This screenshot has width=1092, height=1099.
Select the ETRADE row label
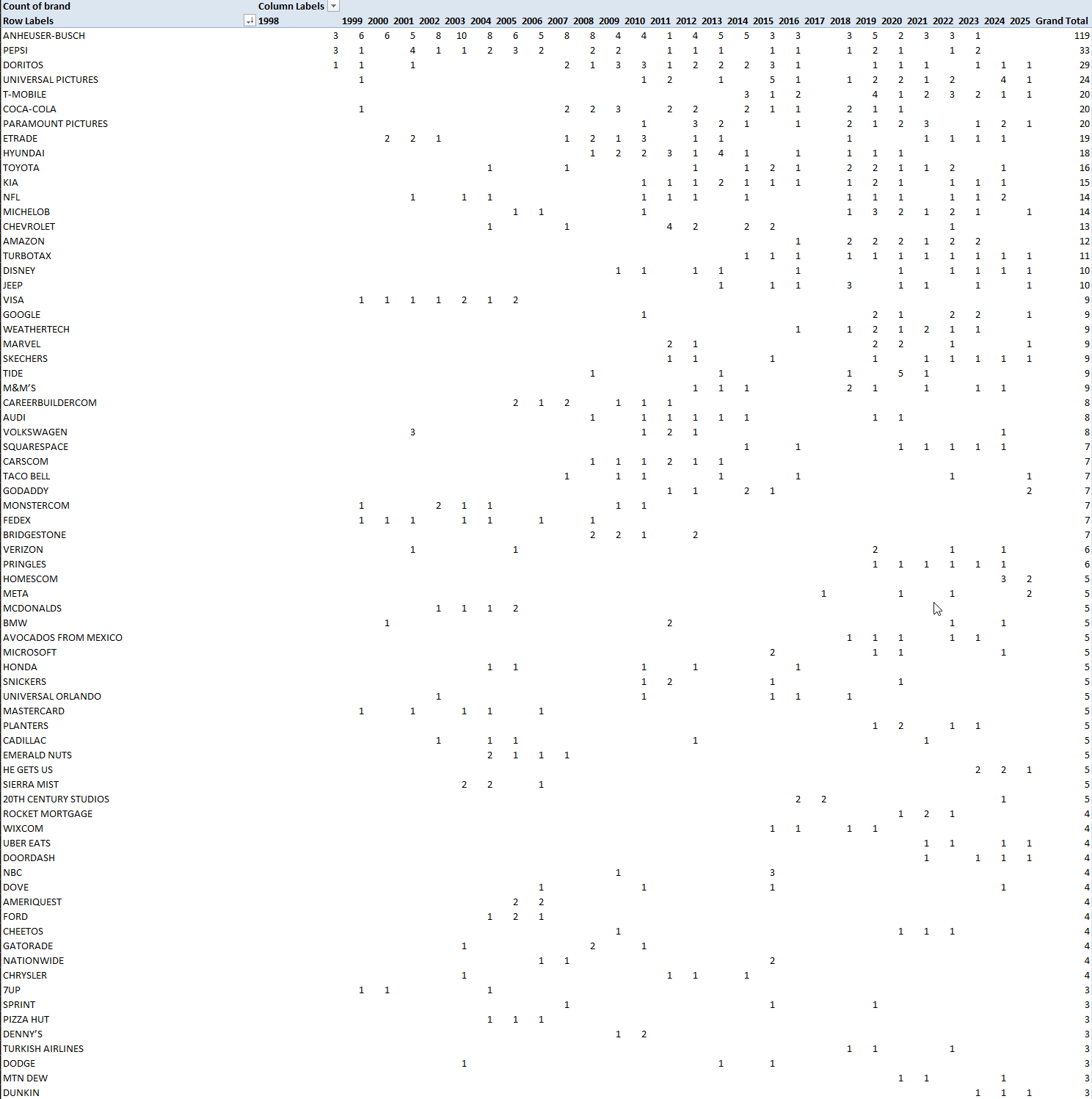(20, 138)
